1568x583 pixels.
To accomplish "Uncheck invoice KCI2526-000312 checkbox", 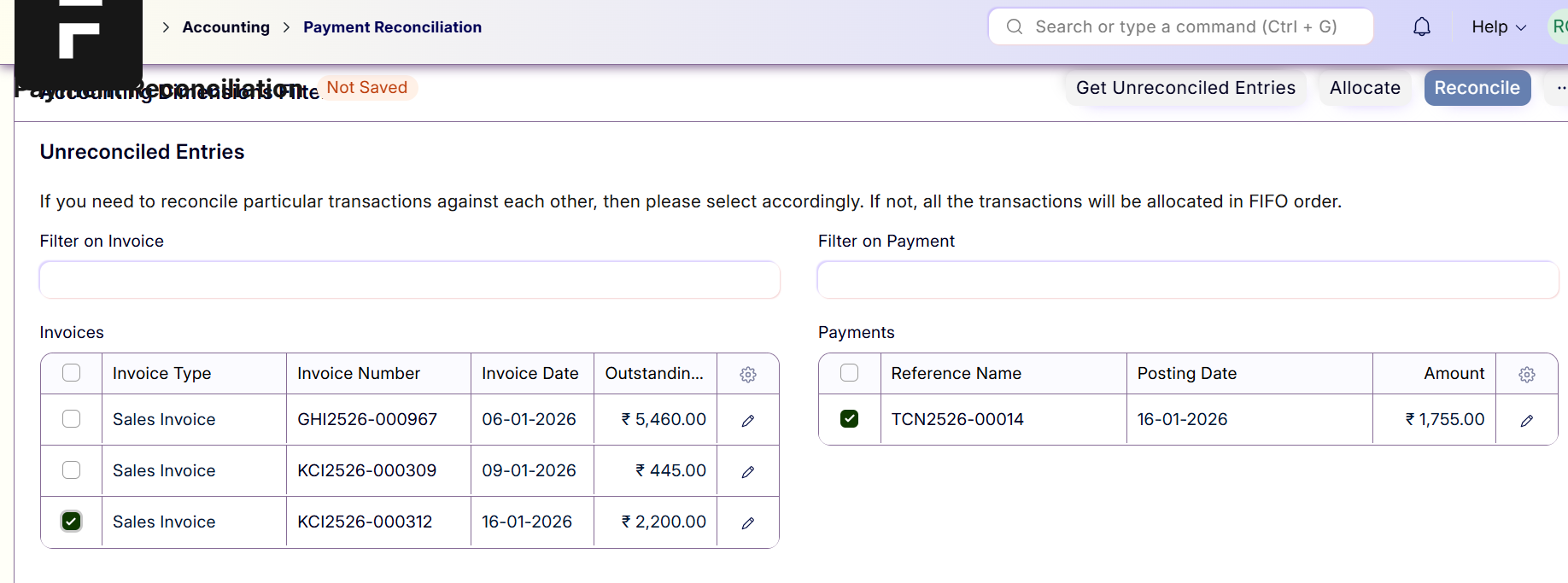I will pos(72,522).
